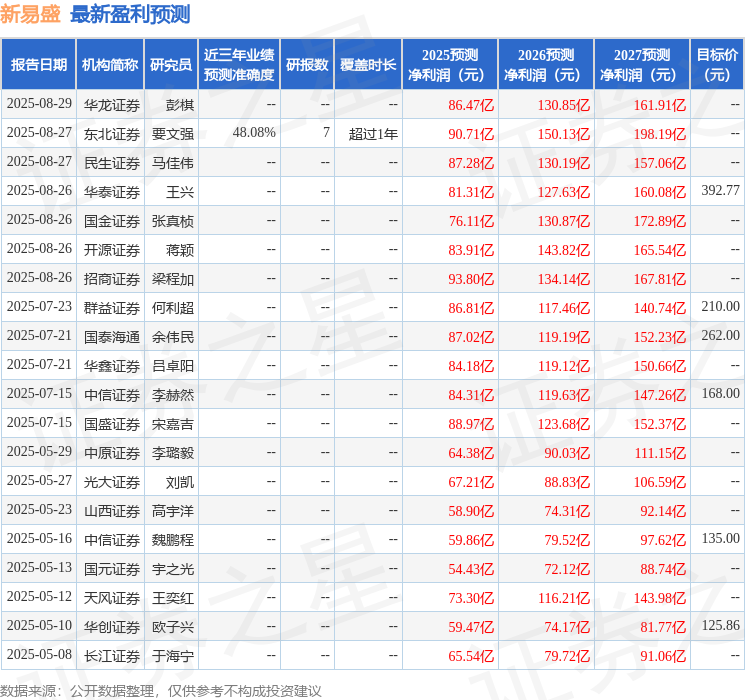This screenshot has width=745, height=700.
Task: Click the 最新盈利预测 heading
Action: click(x=130, y=14)
